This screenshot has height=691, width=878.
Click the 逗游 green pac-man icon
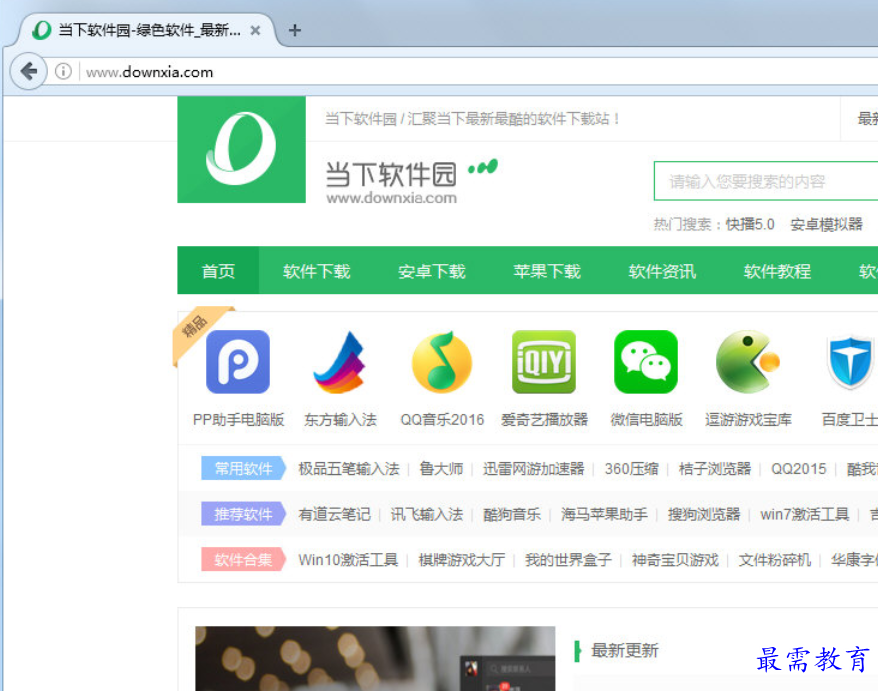point(748,362)
